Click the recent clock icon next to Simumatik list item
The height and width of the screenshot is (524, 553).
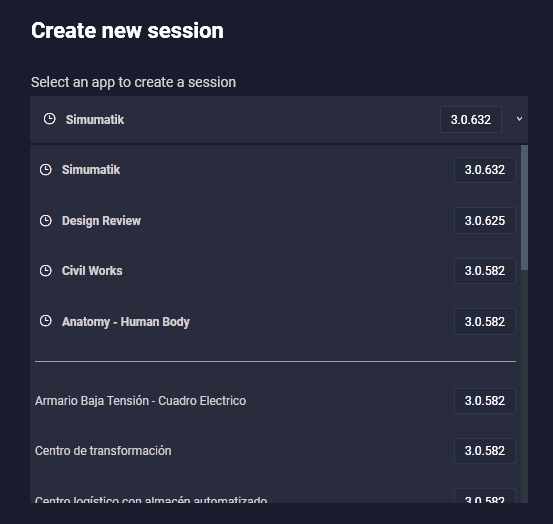click(x=45, y=170)
